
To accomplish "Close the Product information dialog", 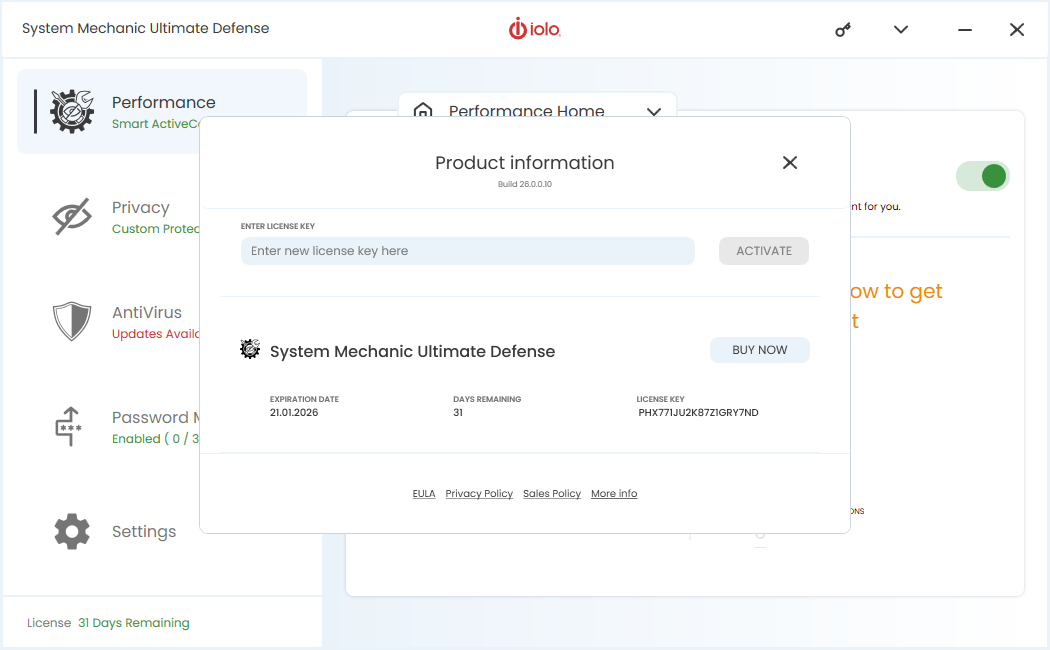I will (790, 163).
